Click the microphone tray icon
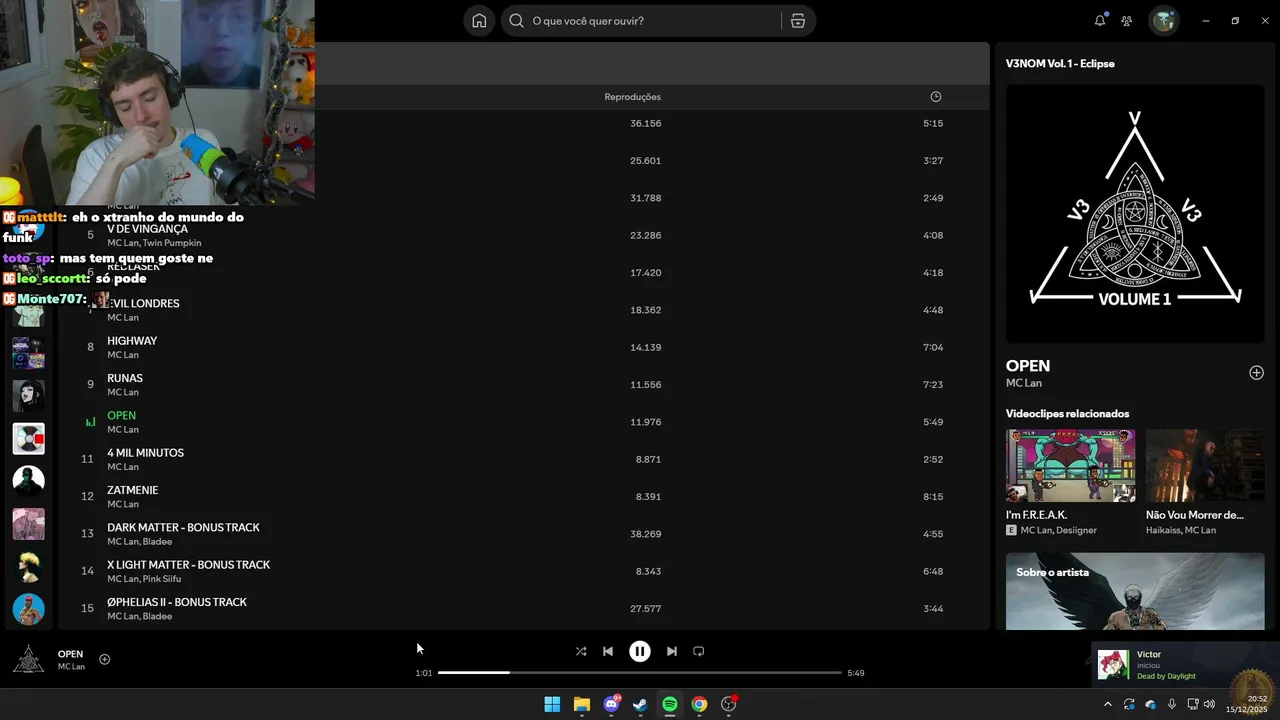 tap(1171, 704)
